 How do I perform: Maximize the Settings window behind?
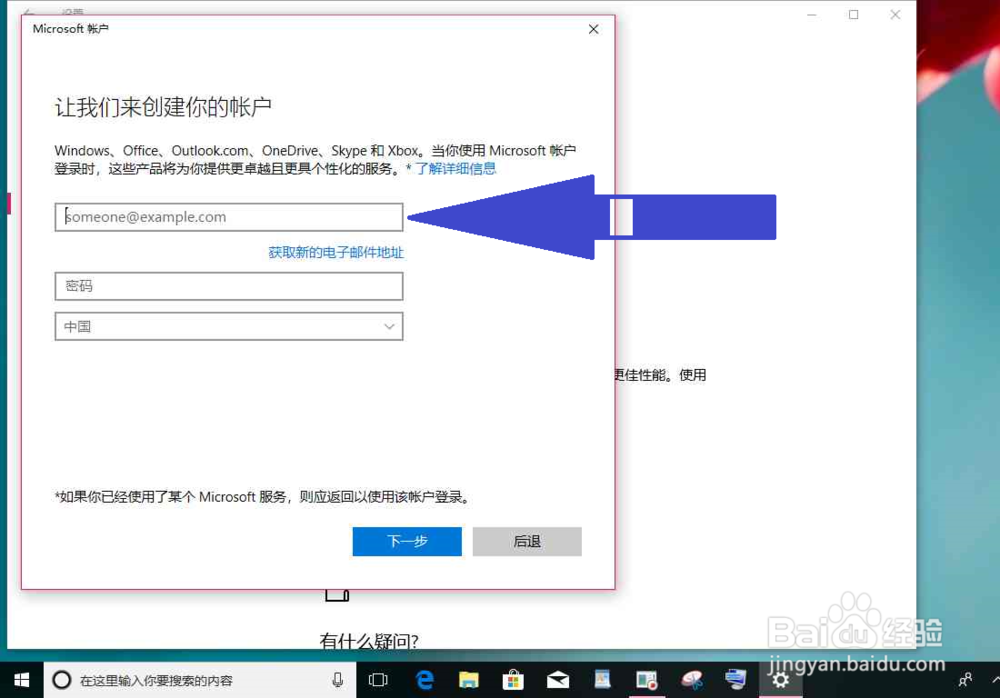click(853, 15)
